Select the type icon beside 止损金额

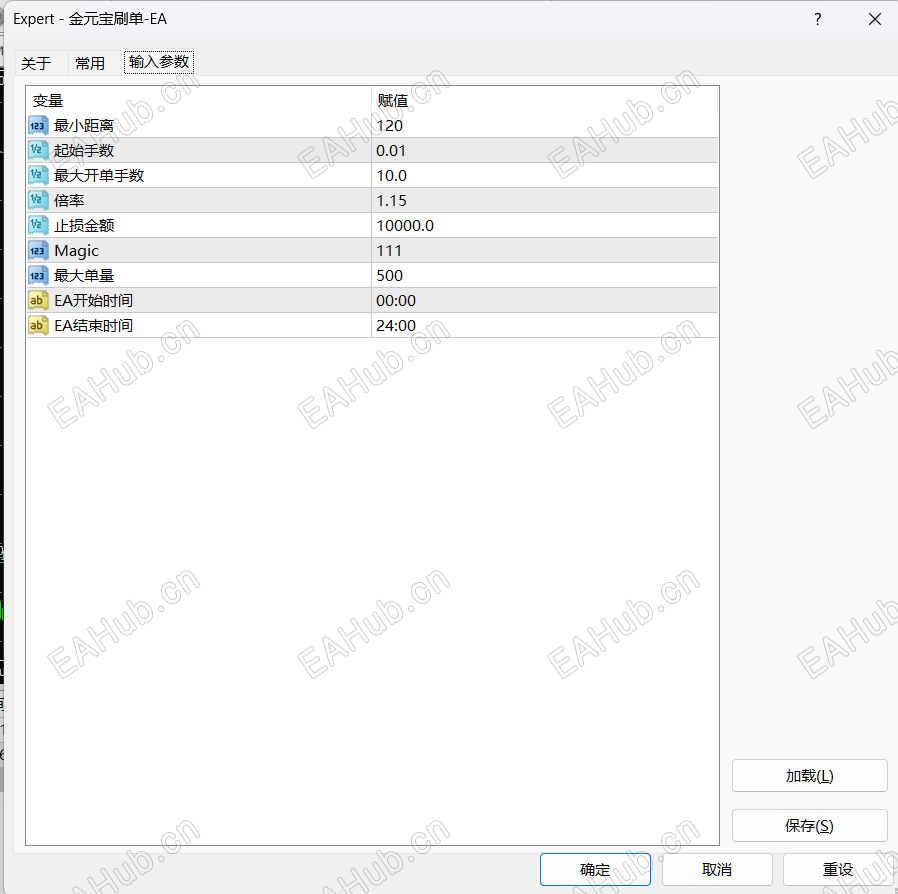click(x=37, y=225)
